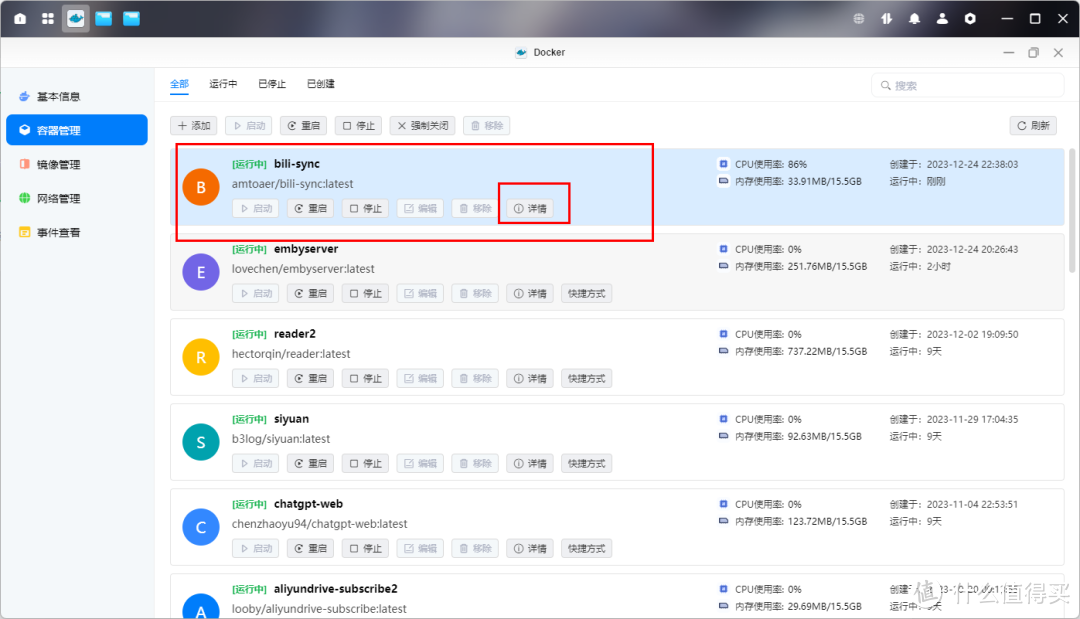The image size is (1080, 619).
Task: Restart the bili-sync container
Action: (x=310, y=208)
